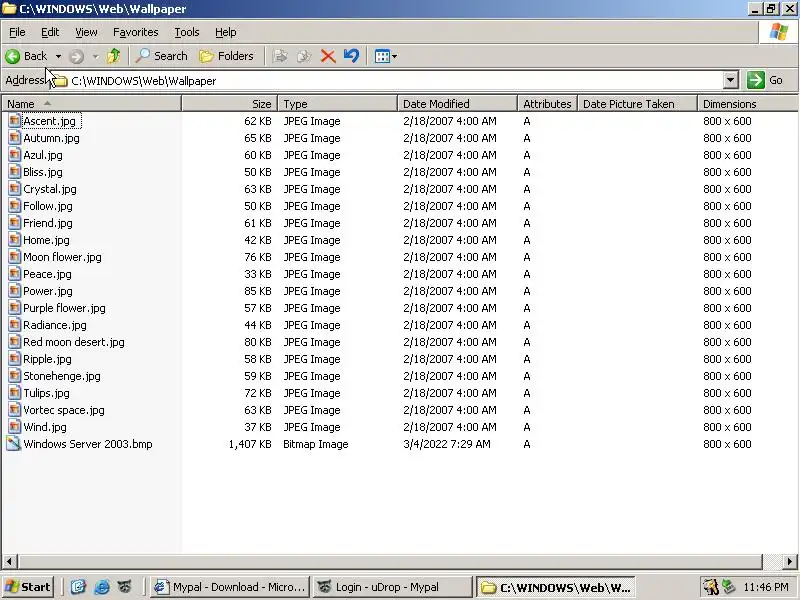Select the Vortec space.jpg file name
The height and width of the screenshot is (600, 800).
click(x=64, y=410)
